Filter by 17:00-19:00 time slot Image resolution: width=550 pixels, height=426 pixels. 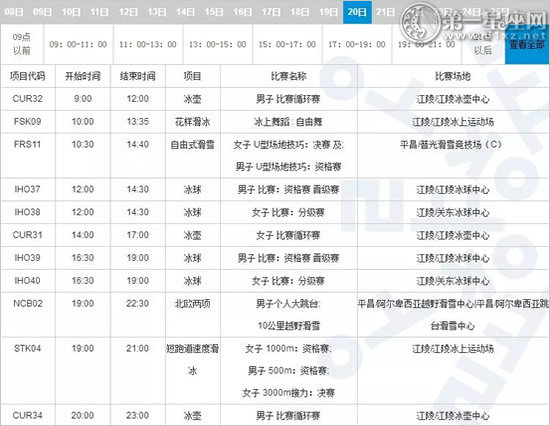[357, 44]
